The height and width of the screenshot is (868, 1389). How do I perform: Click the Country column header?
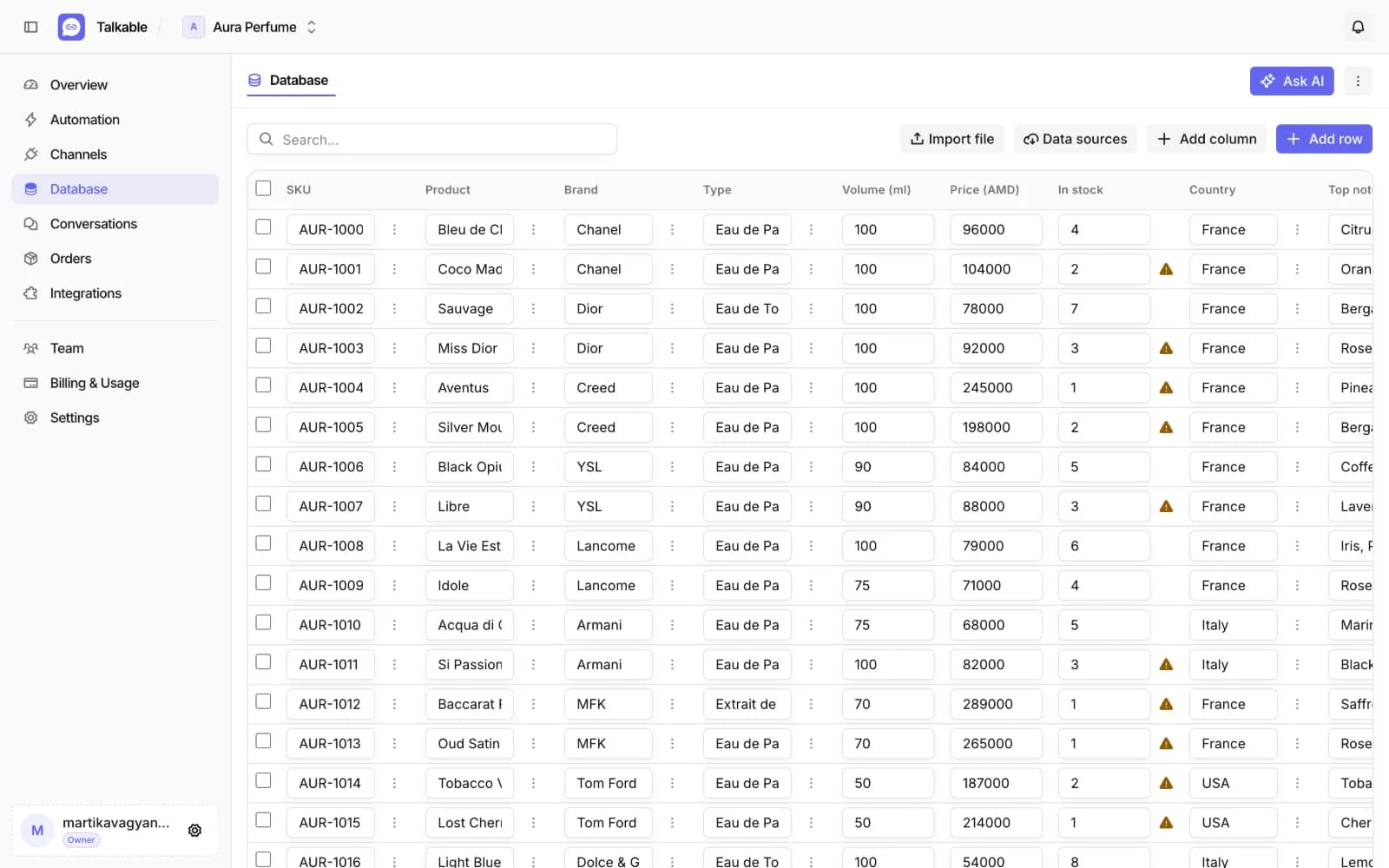point(1212,189)
